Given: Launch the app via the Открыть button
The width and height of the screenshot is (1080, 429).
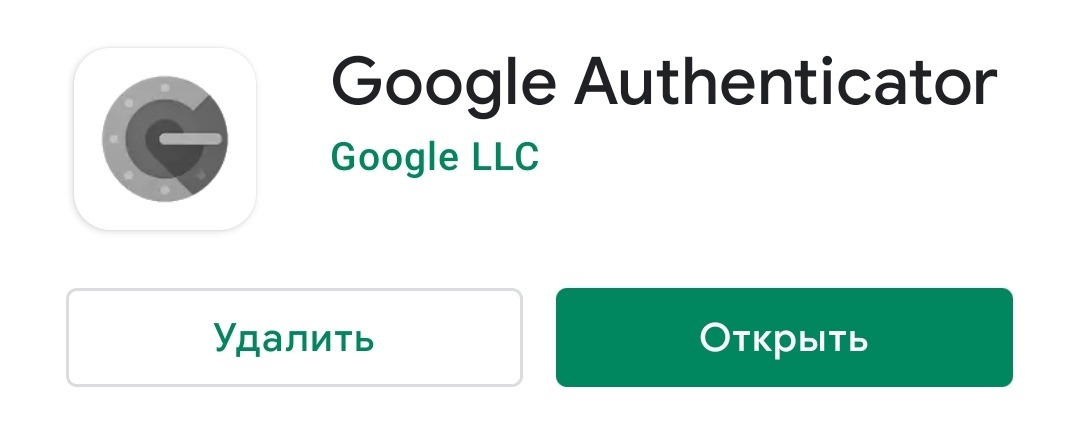Looking at the screenshot, I should tap(784, 337).
